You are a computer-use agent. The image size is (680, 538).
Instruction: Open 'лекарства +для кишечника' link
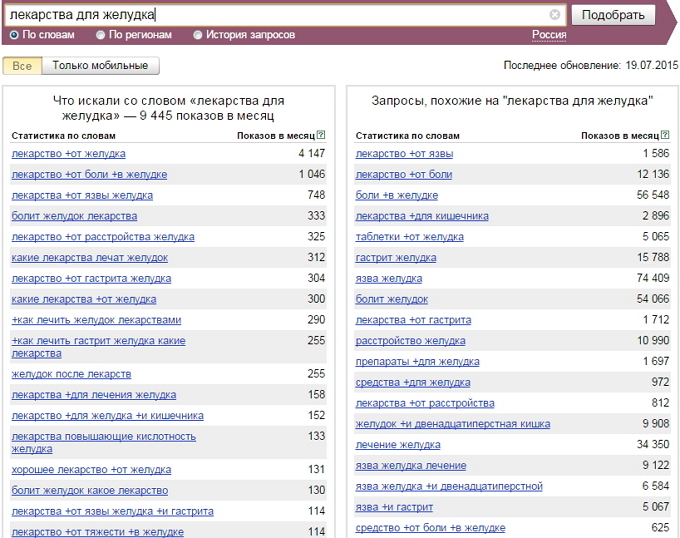pyautogui.click(x=422, y=216)
